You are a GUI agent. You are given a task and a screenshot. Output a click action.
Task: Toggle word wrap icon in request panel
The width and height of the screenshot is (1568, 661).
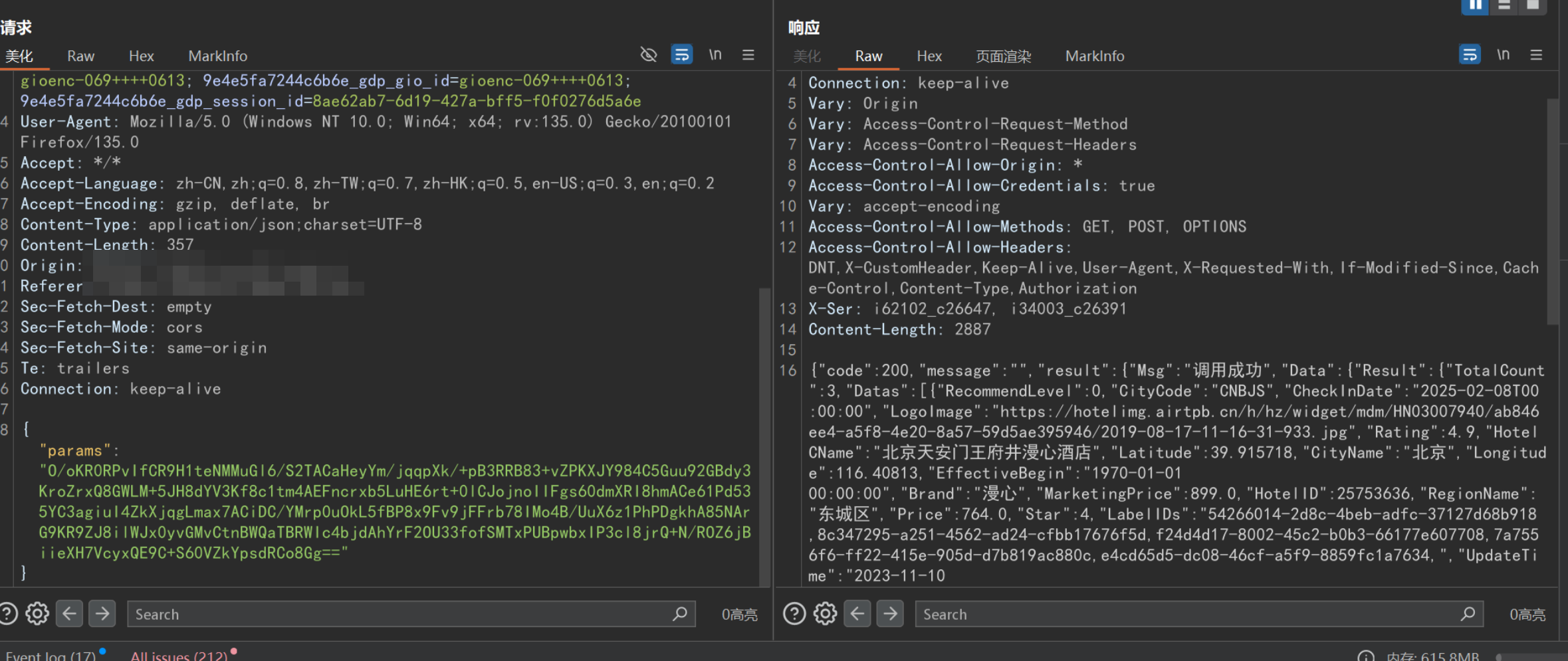click(x=681, y=54)
